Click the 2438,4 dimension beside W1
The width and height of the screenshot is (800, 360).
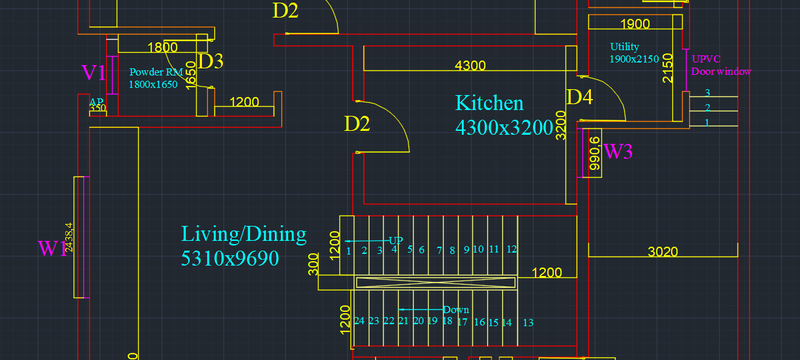[69, 237]
